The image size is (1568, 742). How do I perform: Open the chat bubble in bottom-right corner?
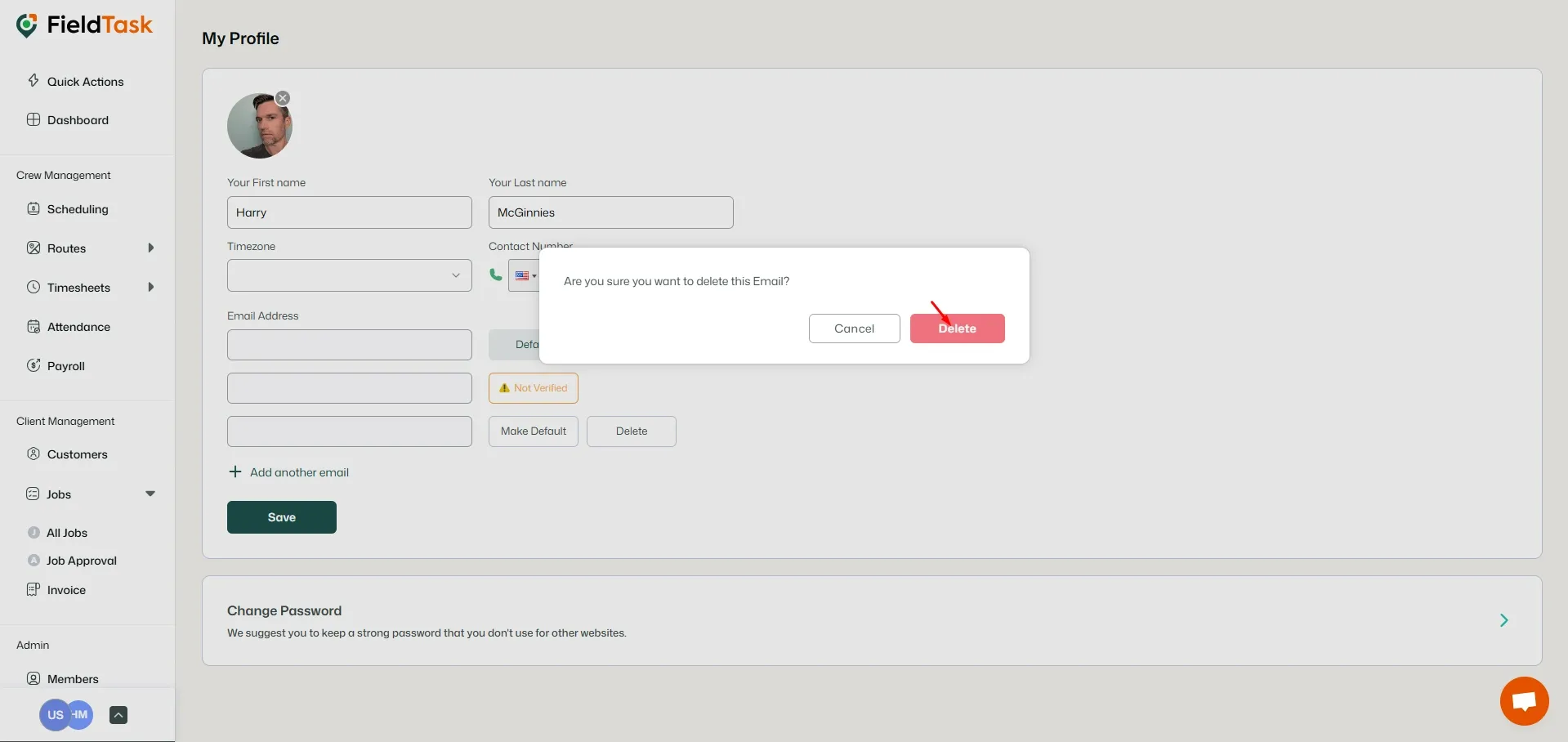point(1523,701)
